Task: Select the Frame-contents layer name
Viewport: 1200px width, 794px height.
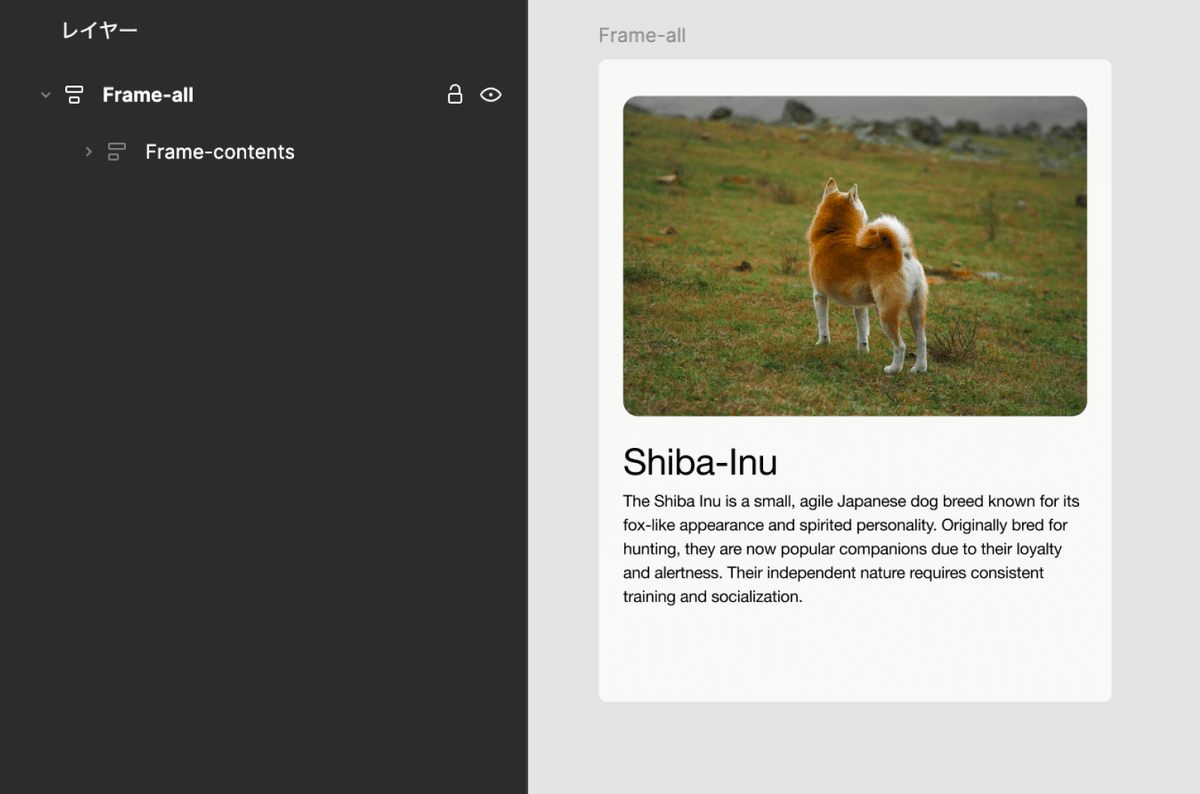Action: (219, 152)
